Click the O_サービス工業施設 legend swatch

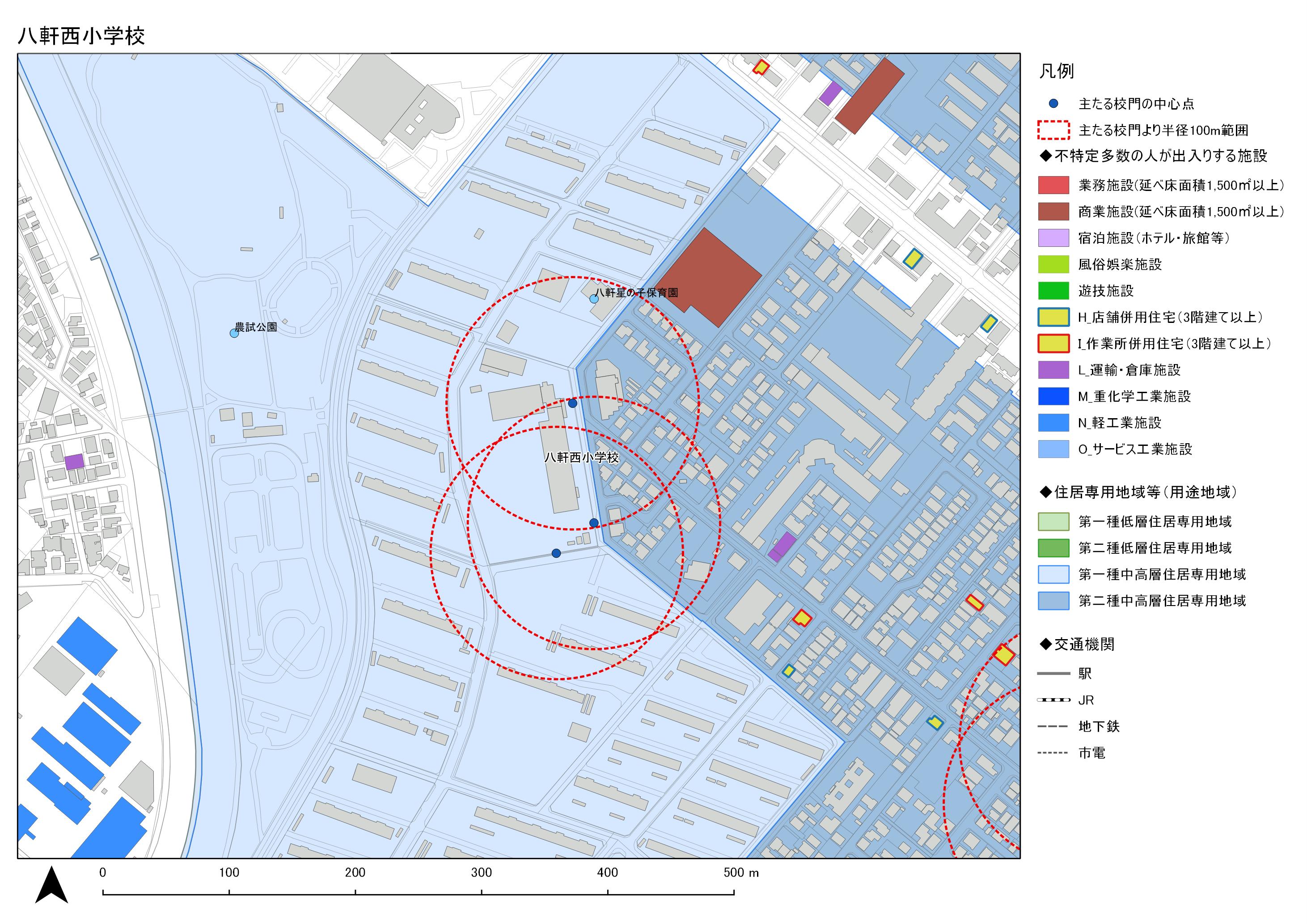point(1053,449)
